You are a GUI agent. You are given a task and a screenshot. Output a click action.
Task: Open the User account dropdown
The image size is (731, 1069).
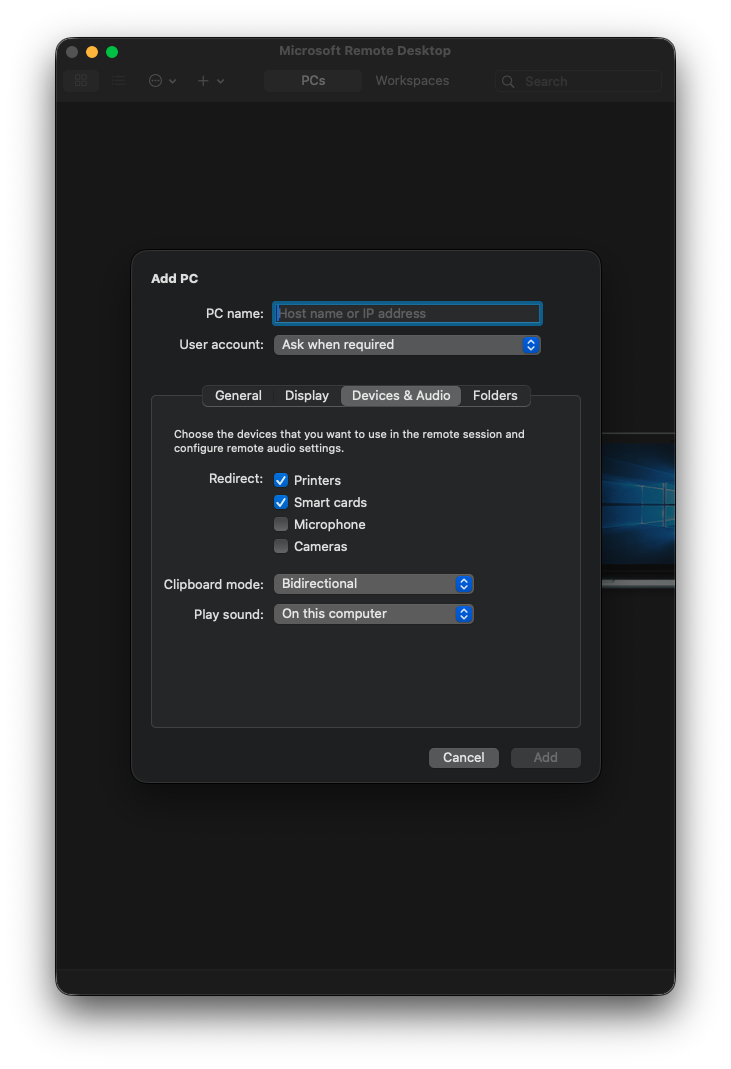click(407, 344)
